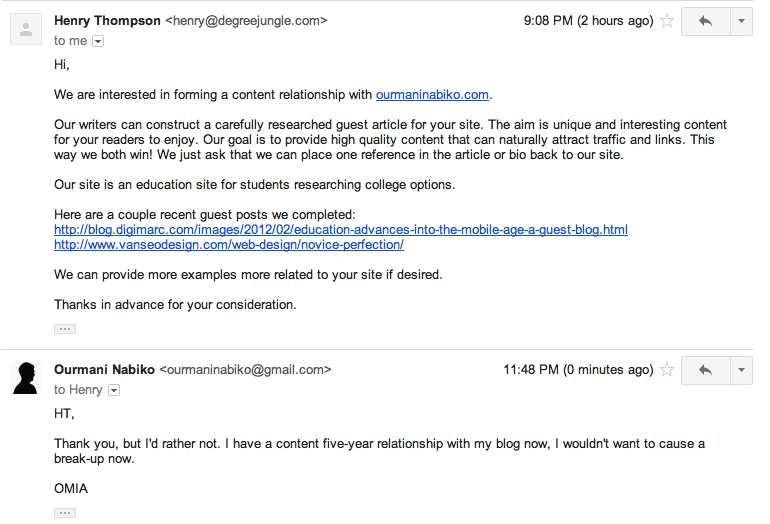Reply to Ourmani Nabiko's message
This screenshot has height=524, width=770.
pyautogui.click(x=705, y=370)
